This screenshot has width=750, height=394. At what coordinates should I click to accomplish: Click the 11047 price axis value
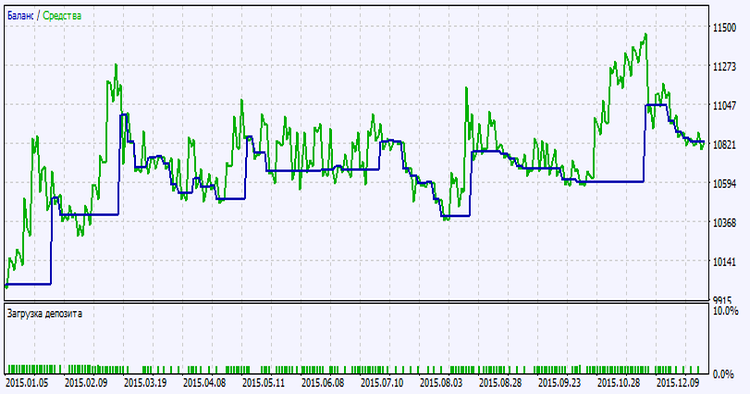724,106
